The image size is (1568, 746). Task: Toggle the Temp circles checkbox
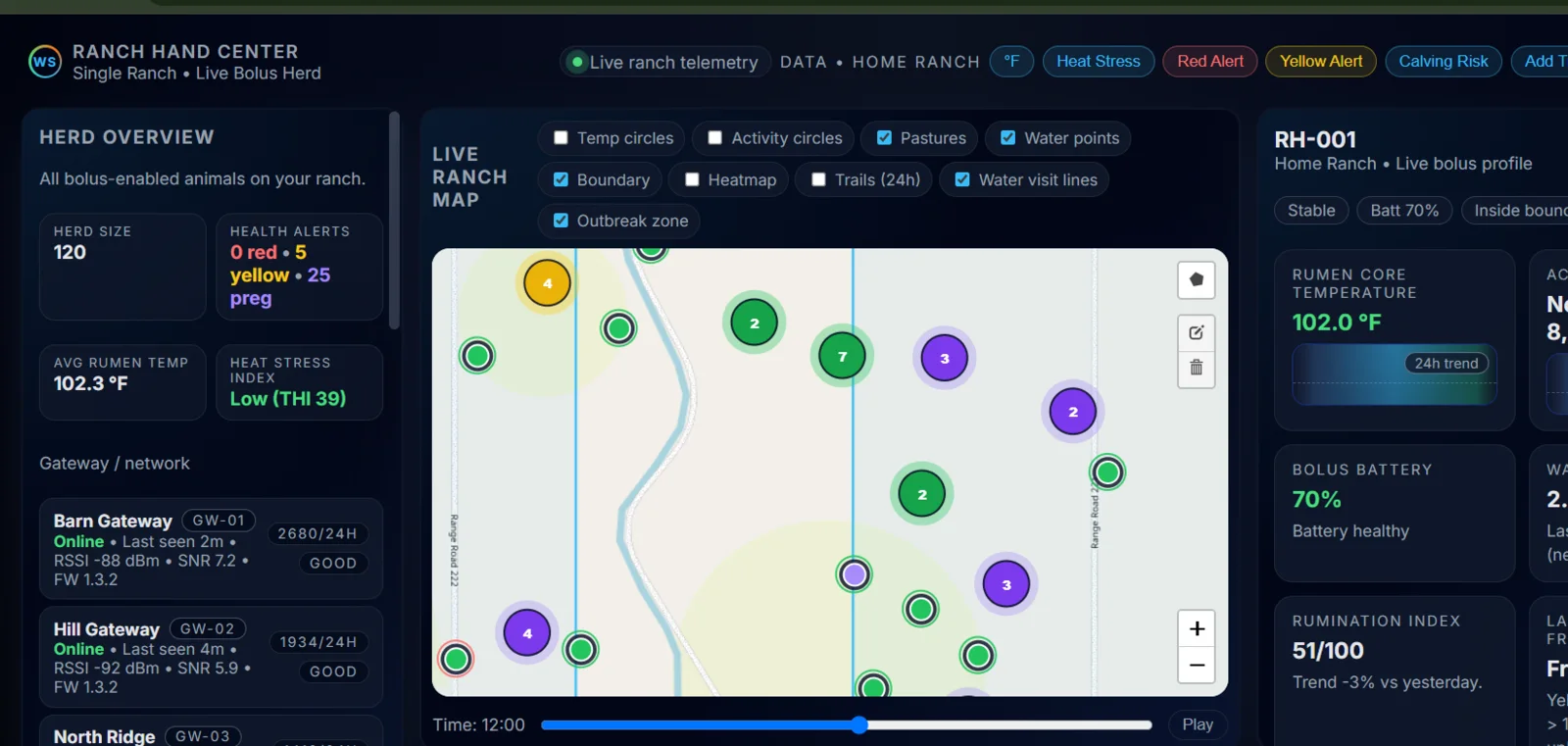click(561, 138)
